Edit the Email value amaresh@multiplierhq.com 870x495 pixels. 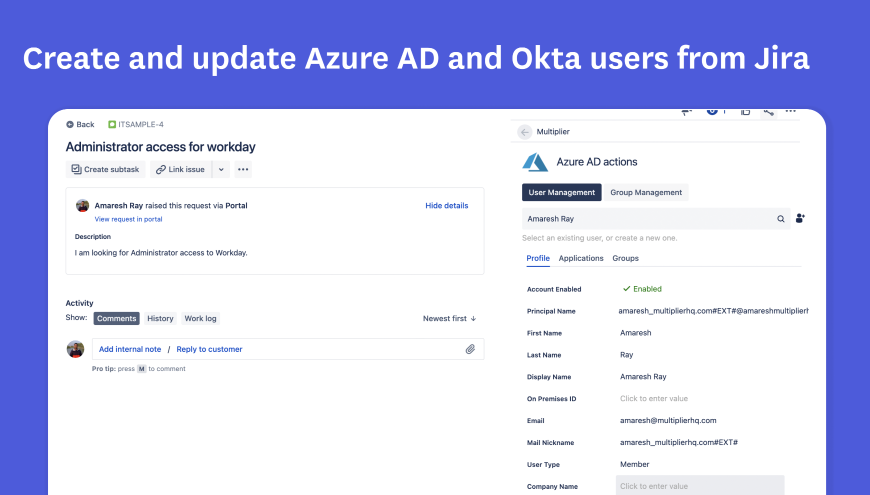tap(668, 421)
